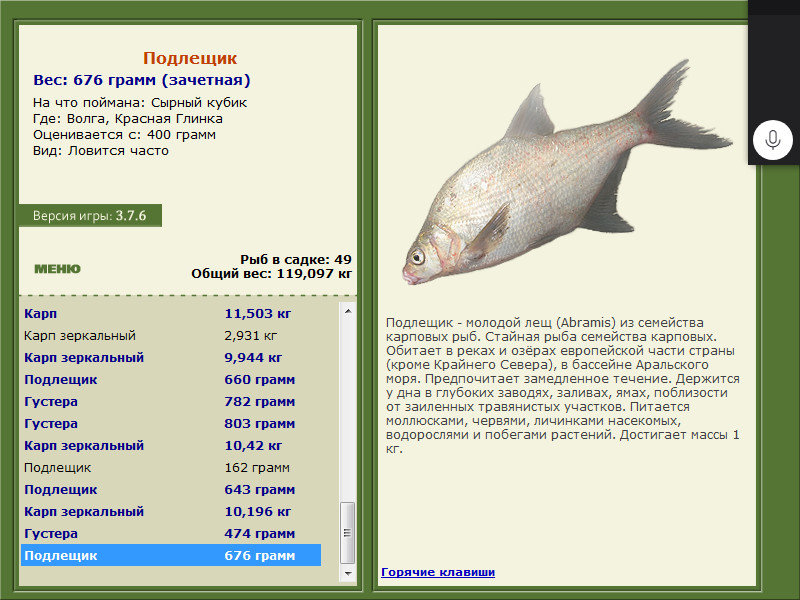Select Подлещик 660 грамм row
This screenshot has width=800, height=600.
coord(171,379)
